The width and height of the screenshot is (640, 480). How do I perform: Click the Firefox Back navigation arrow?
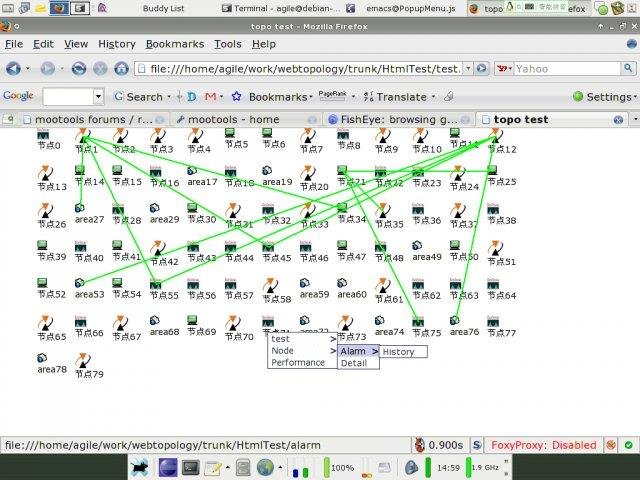tap(13, 68)
